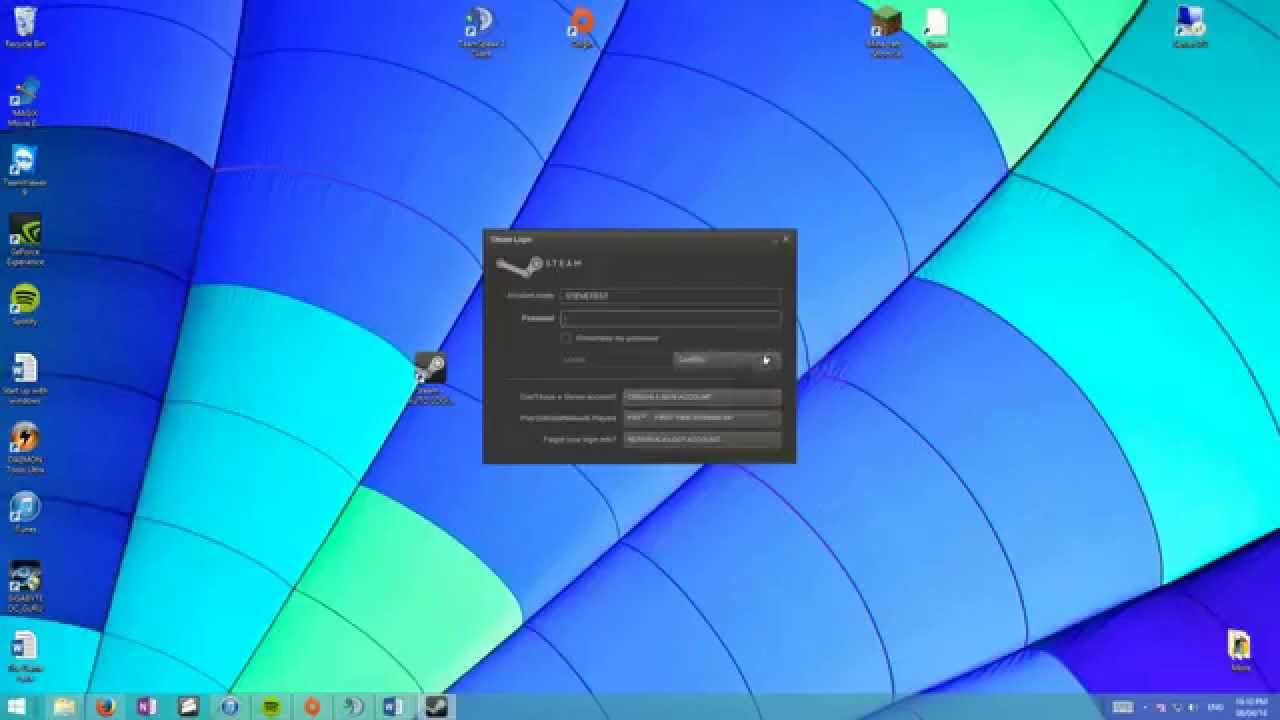The height and width of the screenshot is (720, 1280).
Task: Select the top-right computer shortcut icon
Action: 1189,27
